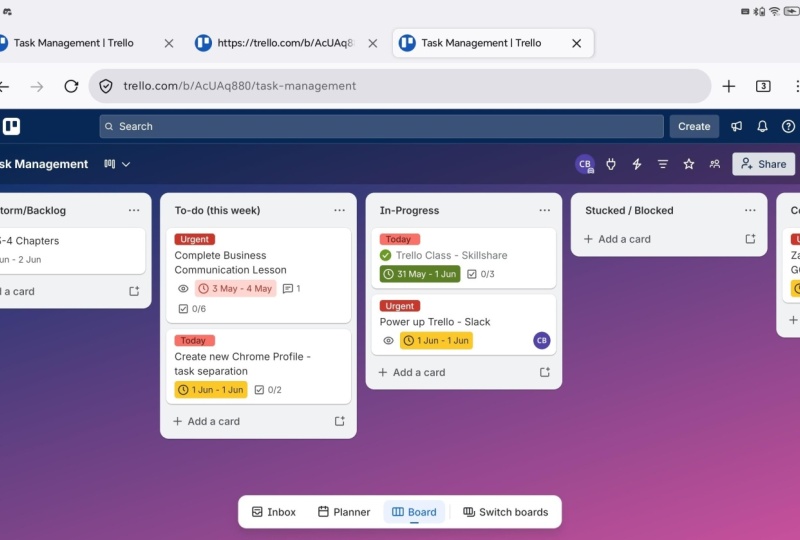800x540 pixels.
Task: Open the Inbox view
Action: click(274, 512)
